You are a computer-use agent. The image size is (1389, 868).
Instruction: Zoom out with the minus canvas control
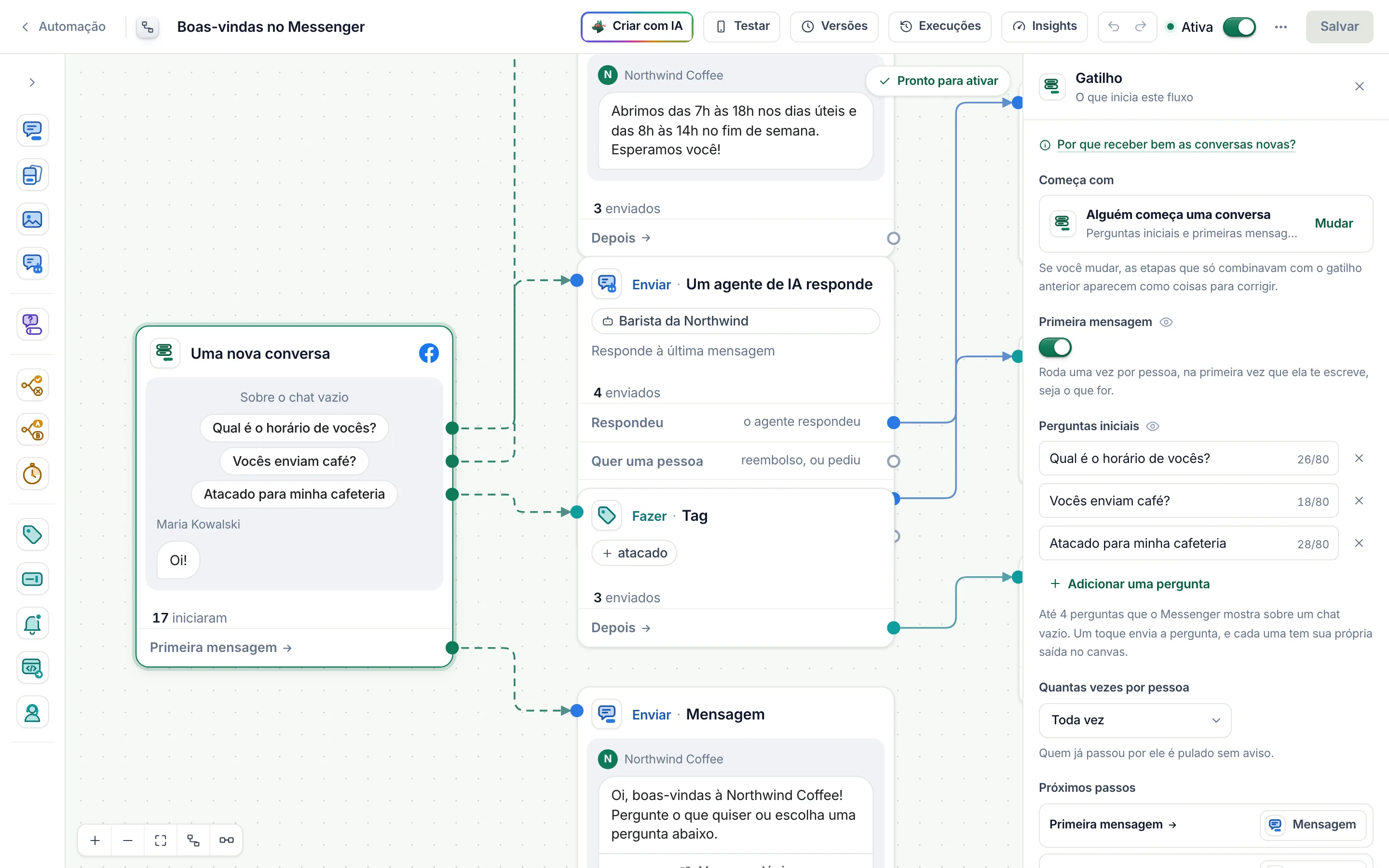128,841
